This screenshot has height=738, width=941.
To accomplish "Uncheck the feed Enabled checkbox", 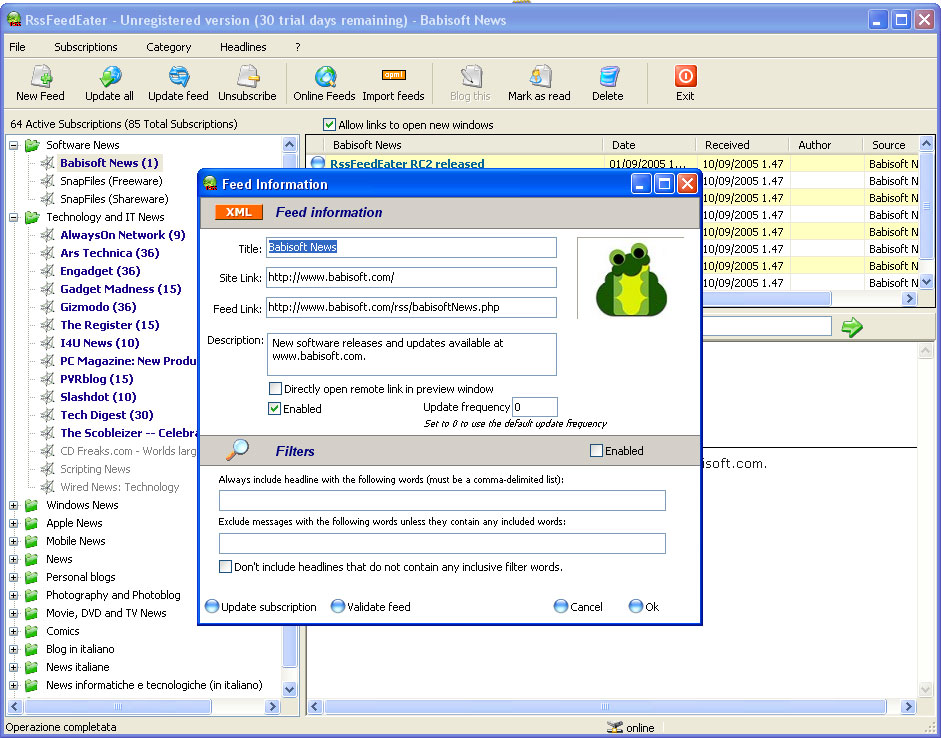I will [x=274, y=409].
